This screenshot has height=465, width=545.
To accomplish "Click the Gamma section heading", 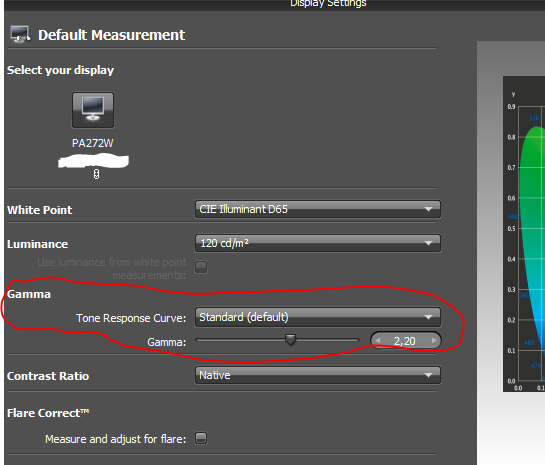I will [x=29, y=294].
